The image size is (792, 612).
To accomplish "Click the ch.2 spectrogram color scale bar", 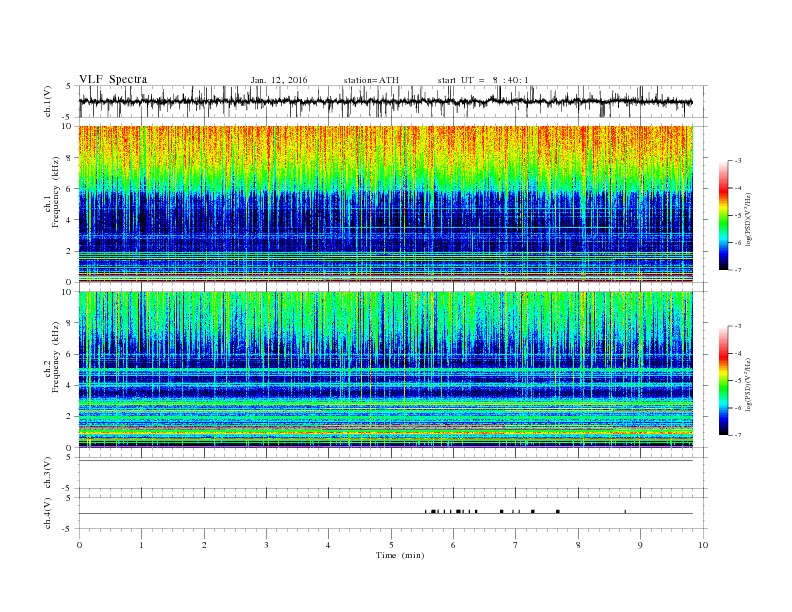I will (x=723, y=380).
